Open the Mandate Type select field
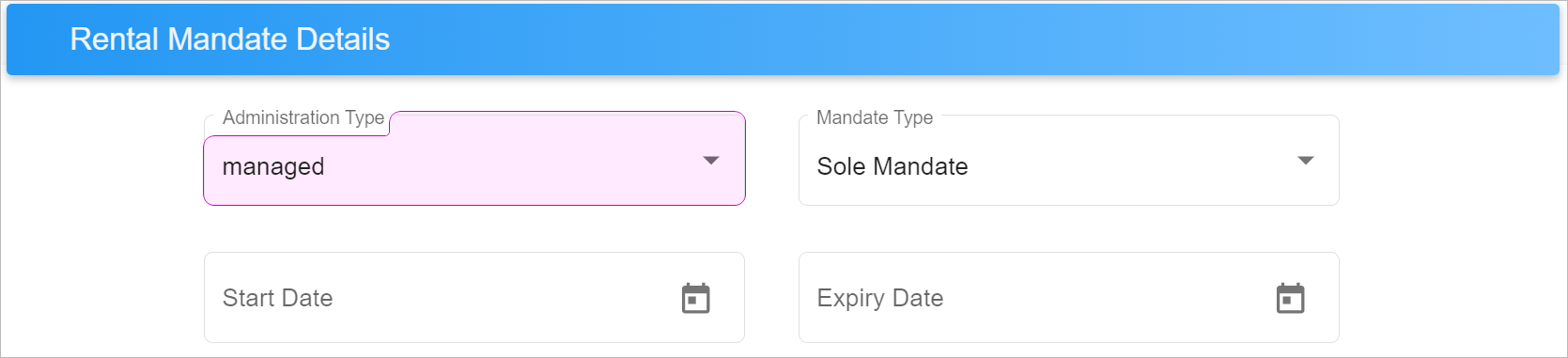This screenshot has width=1568, height=358. point(1068,160)
